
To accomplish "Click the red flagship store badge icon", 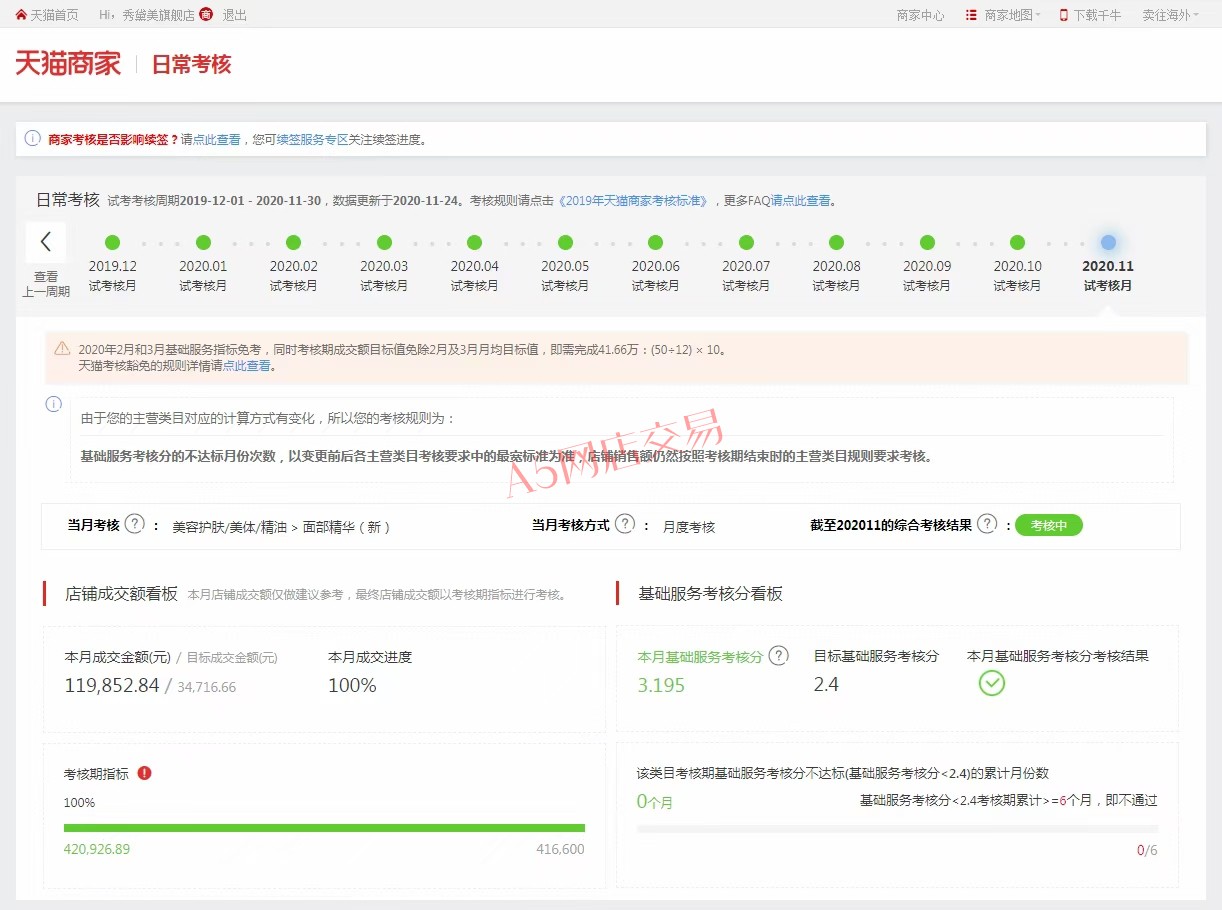I will pos(206,15).
